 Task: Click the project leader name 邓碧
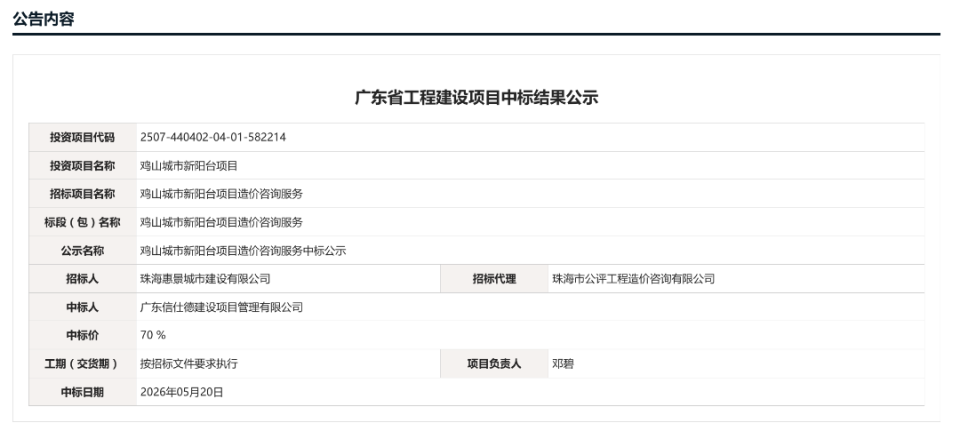563,364
